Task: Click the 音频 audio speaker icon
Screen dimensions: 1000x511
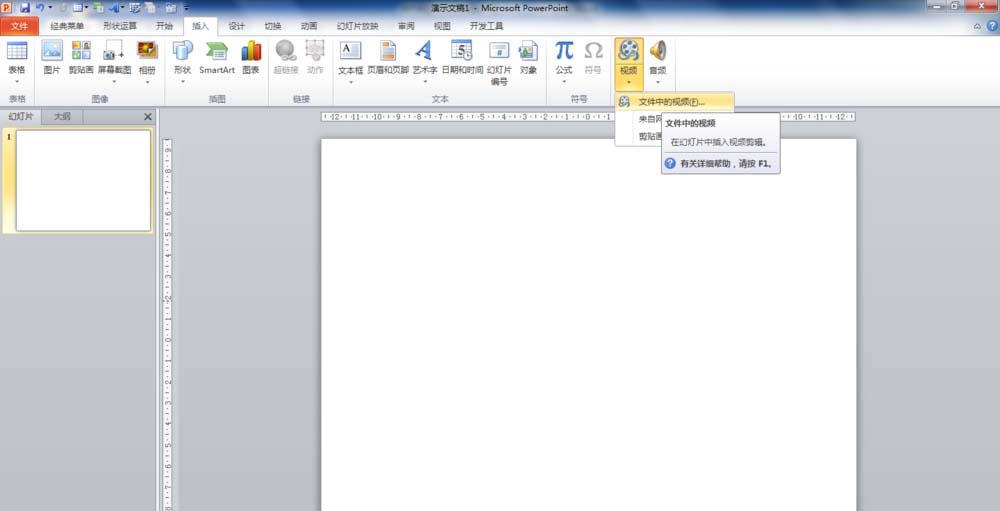Action: 658,50
